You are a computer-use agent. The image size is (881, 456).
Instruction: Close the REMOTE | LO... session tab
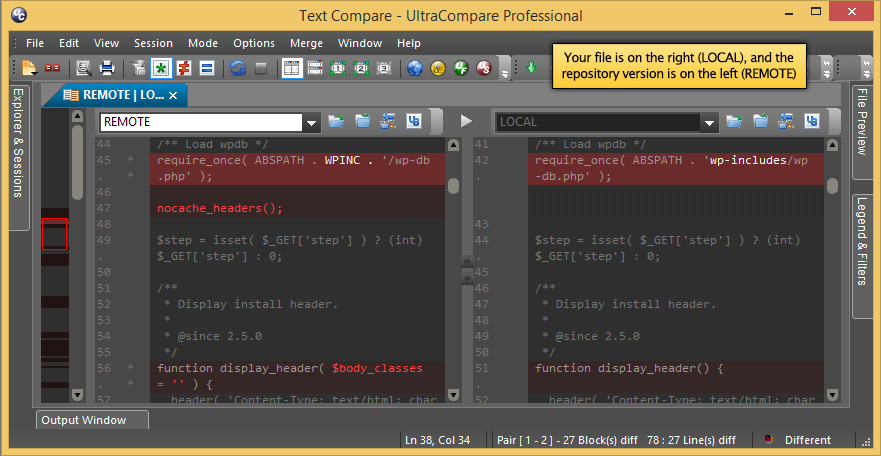point(173,95)
